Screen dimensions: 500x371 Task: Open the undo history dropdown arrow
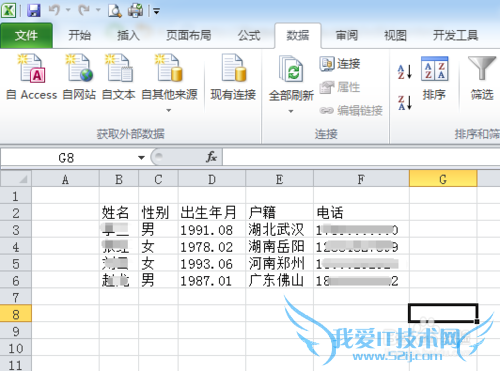tap(68, 10)
